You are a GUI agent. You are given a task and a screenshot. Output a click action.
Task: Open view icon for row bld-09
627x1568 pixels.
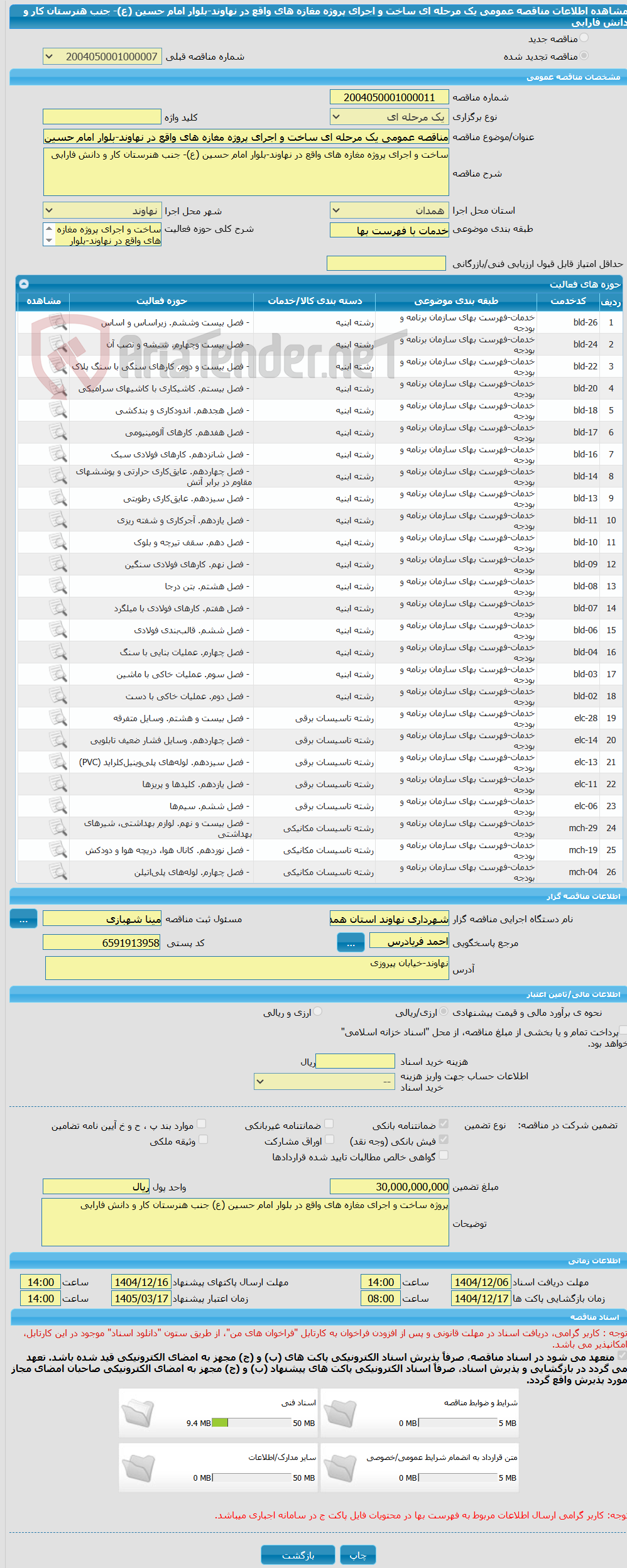click(58, 564)
